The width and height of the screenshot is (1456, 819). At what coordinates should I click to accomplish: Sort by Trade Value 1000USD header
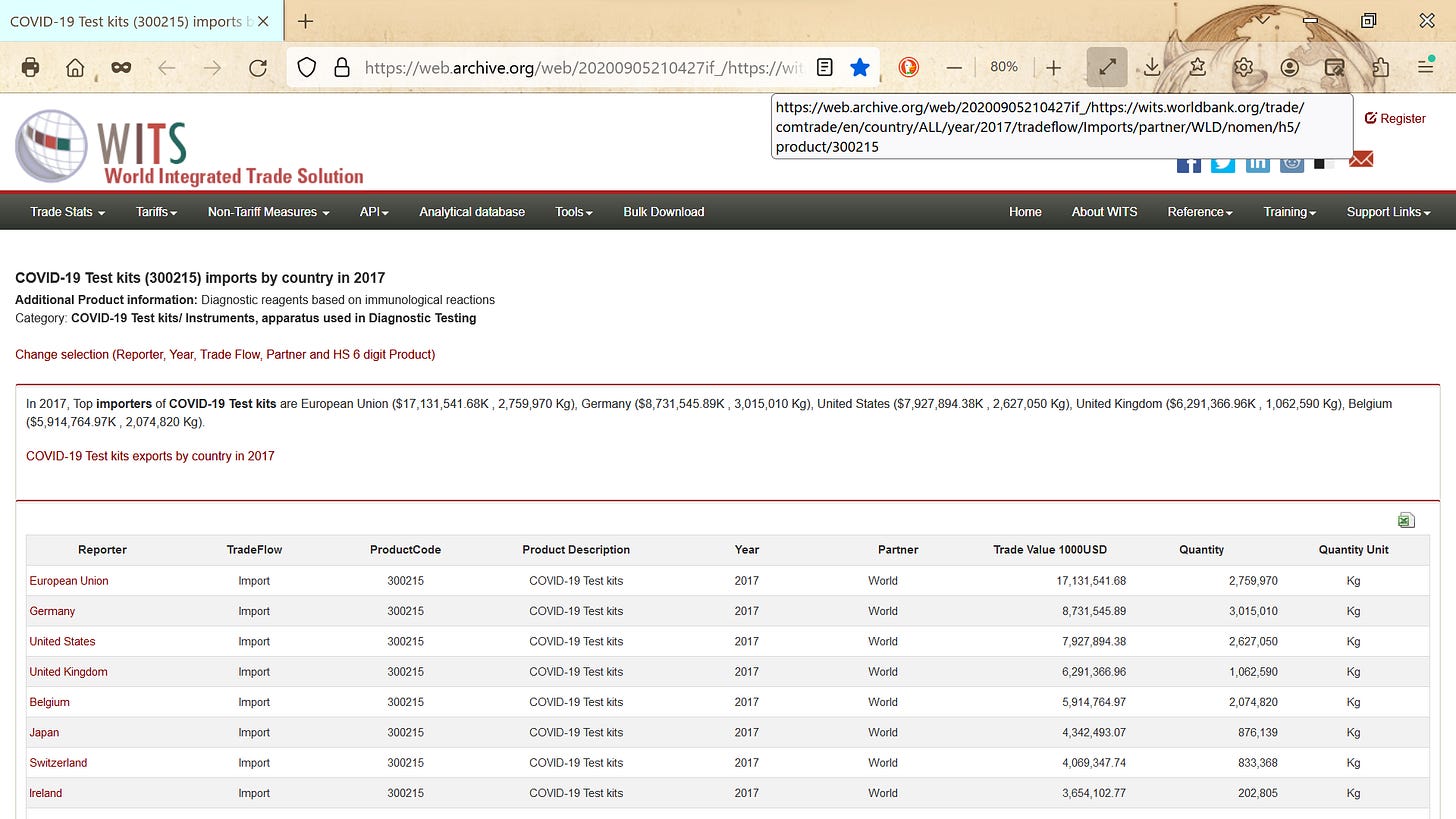(x=1050, y=550)
